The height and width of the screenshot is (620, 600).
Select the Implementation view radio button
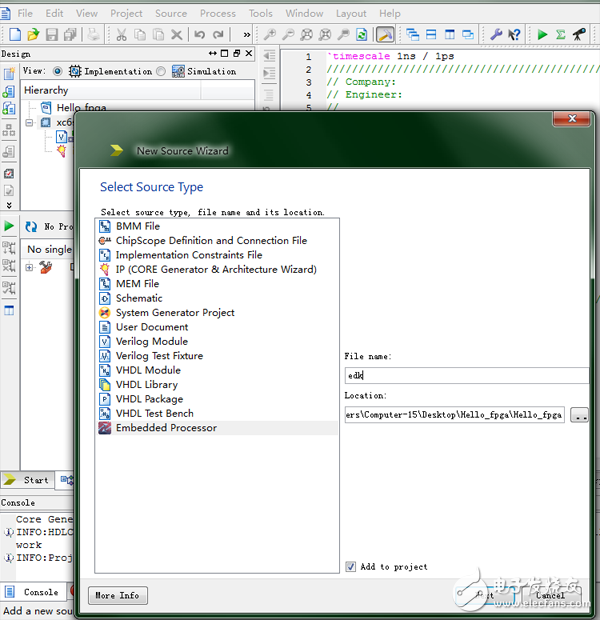click(x=57, y=72)
